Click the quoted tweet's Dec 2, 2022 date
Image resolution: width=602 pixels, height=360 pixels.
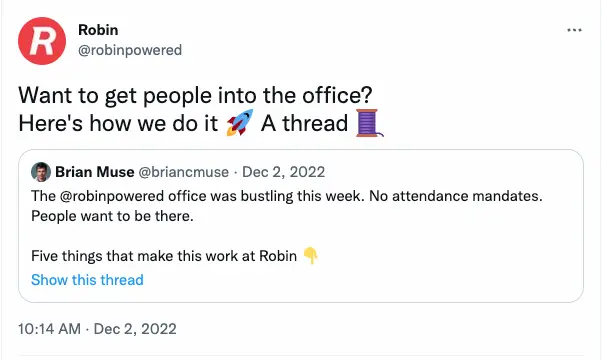283,172
